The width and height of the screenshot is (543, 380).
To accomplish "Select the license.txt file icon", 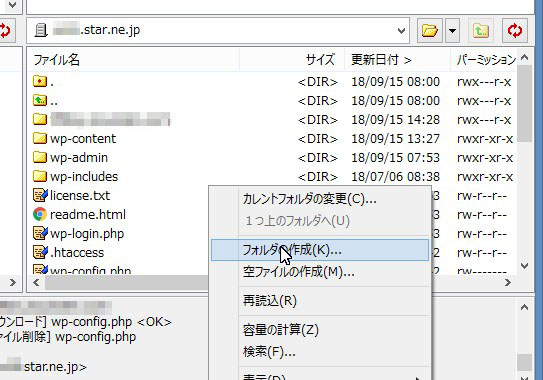I will coord(40,195).
